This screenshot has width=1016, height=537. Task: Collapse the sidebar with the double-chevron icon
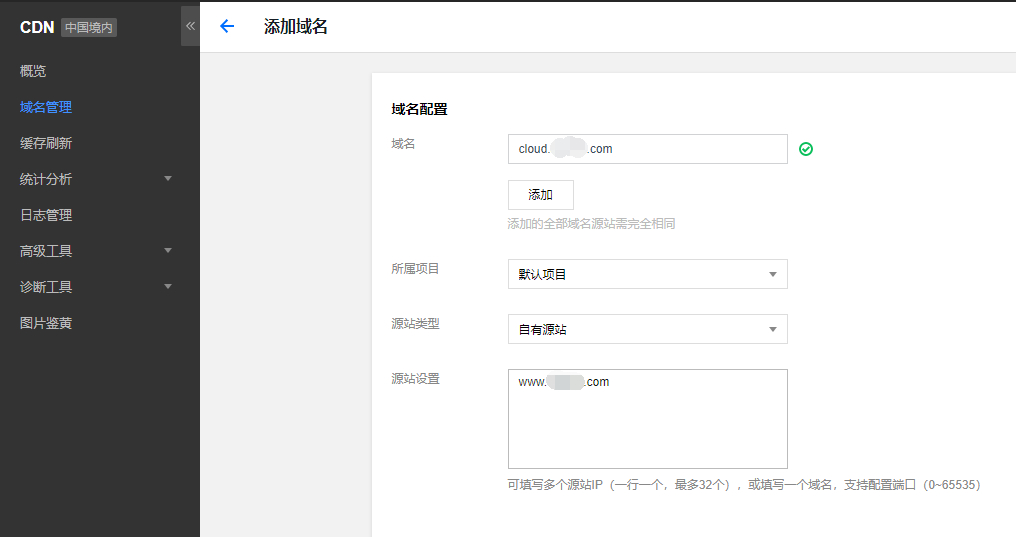pyautogui.click(x=190, y=26)
